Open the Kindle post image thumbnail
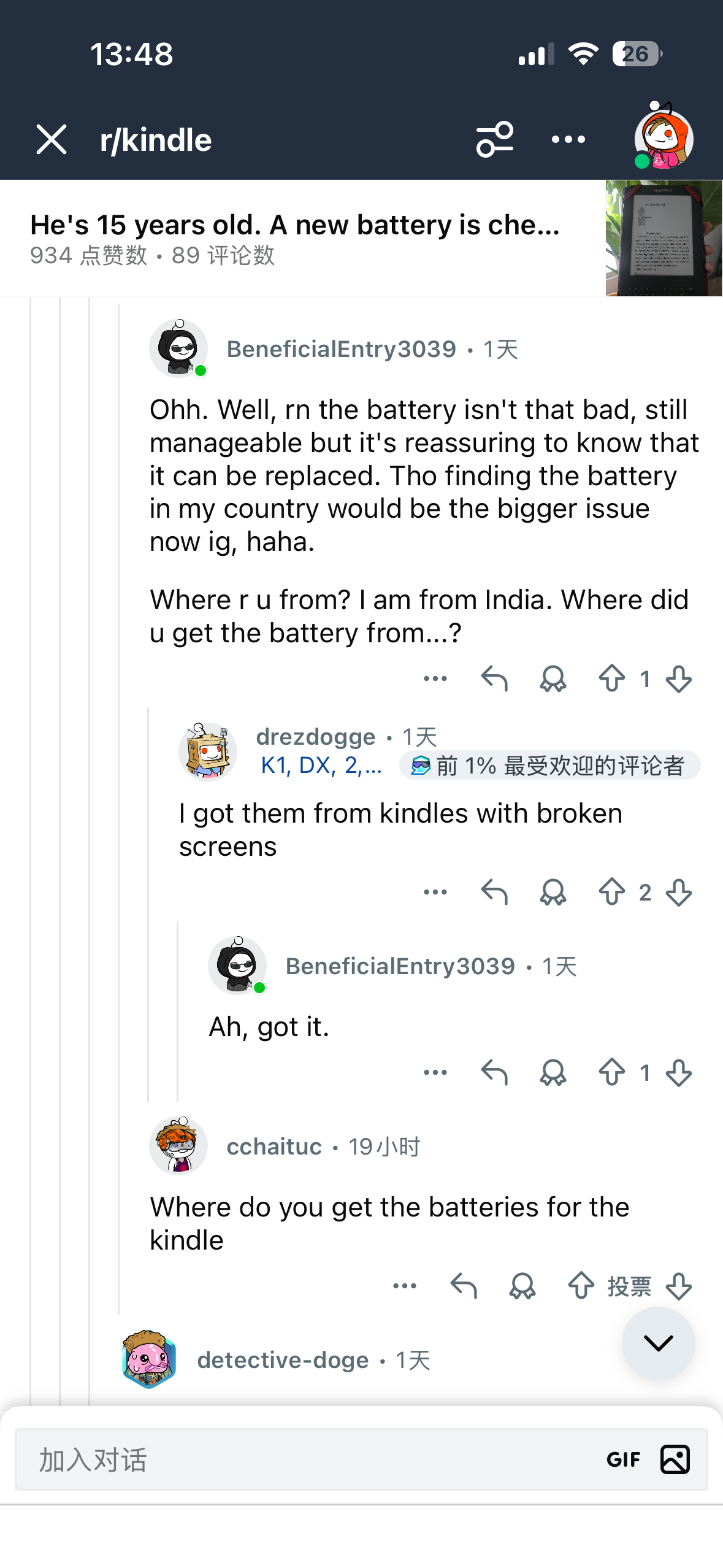723x1568 pixels. point(664,238)
